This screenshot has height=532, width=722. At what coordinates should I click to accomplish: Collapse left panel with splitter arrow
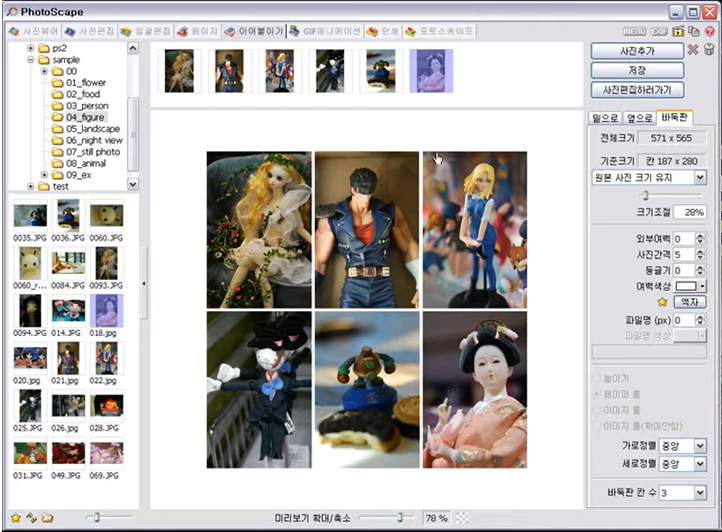pos(144,284)
